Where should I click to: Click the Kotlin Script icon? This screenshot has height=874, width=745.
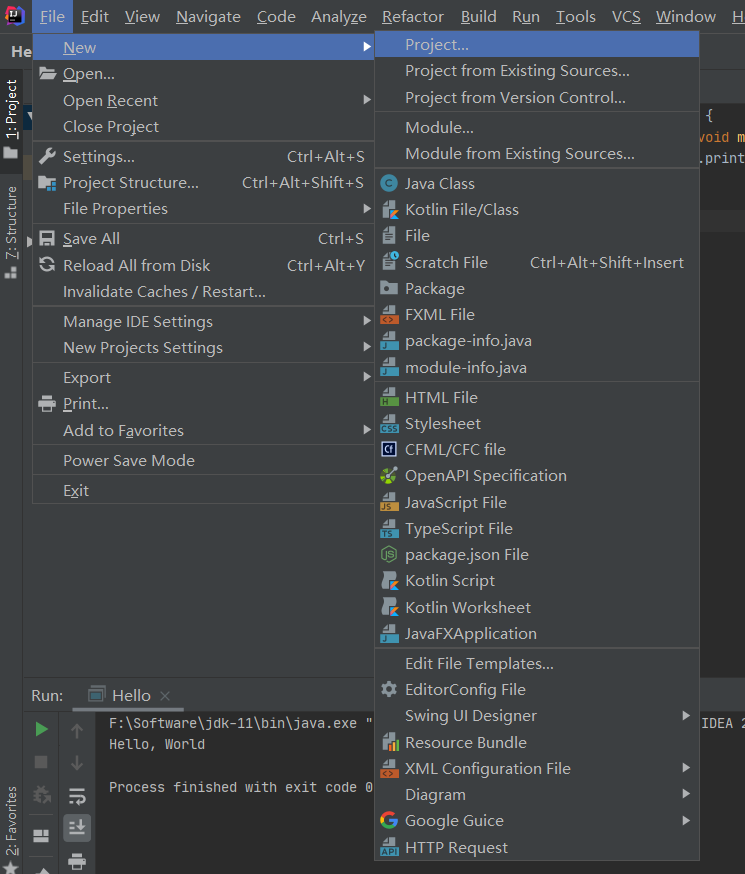point(389,581)
